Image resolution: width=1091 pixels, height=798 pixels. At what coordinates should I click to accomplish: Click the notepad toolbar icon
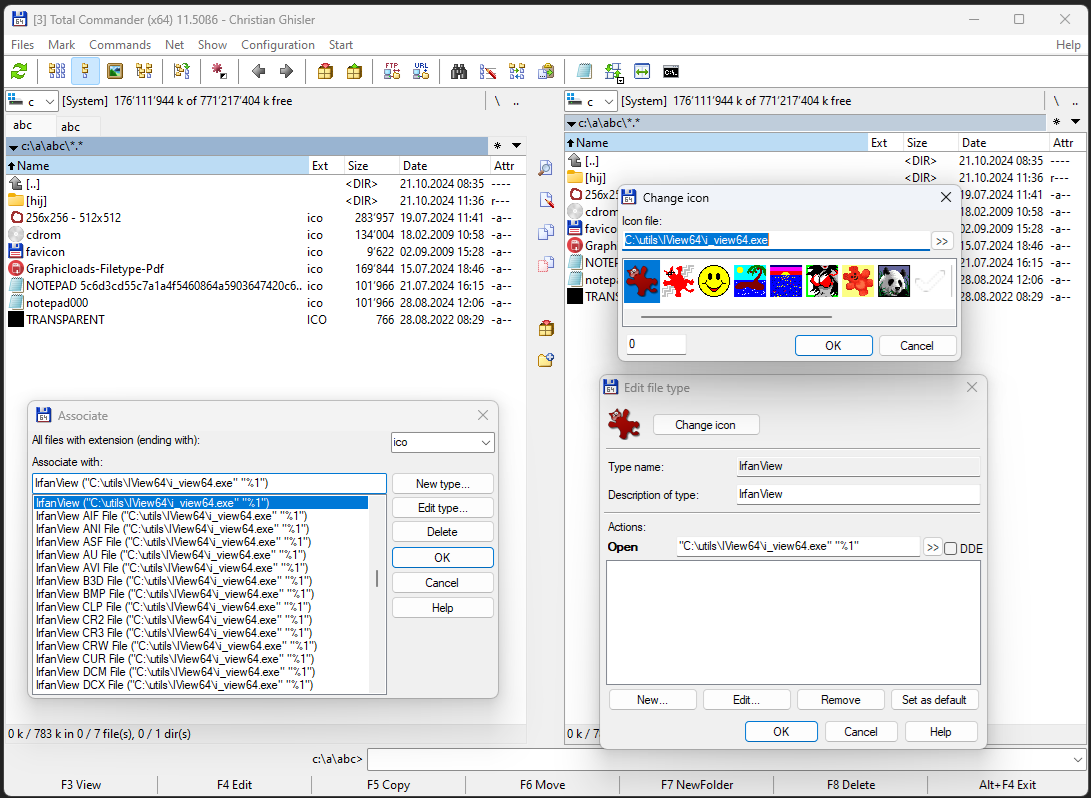click(584, 71)
